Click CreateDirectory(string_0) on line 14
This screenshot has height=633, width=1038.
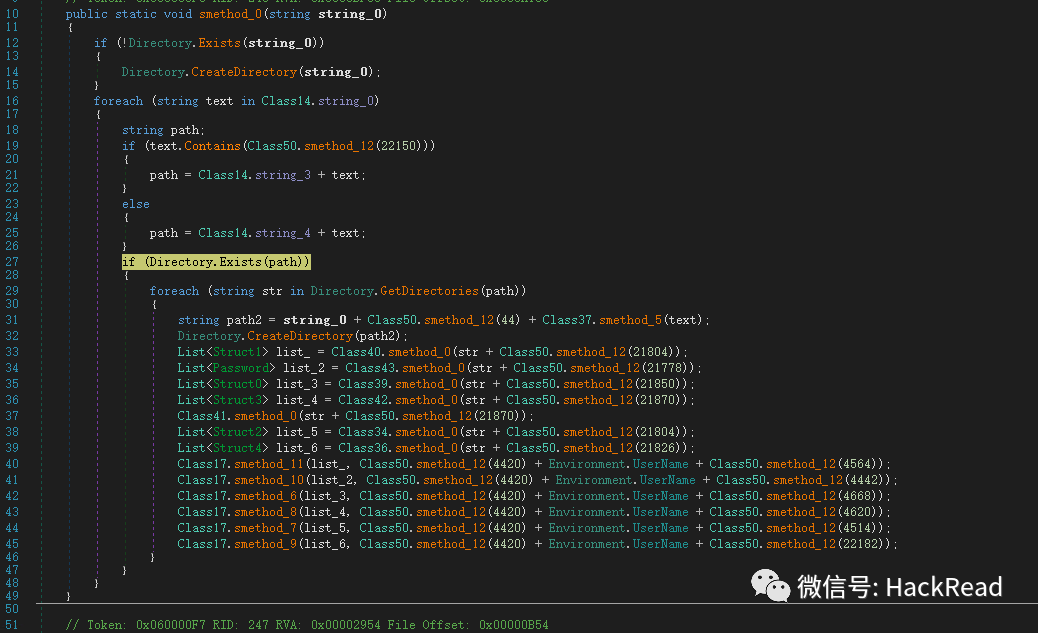click(x=283, y=72)
